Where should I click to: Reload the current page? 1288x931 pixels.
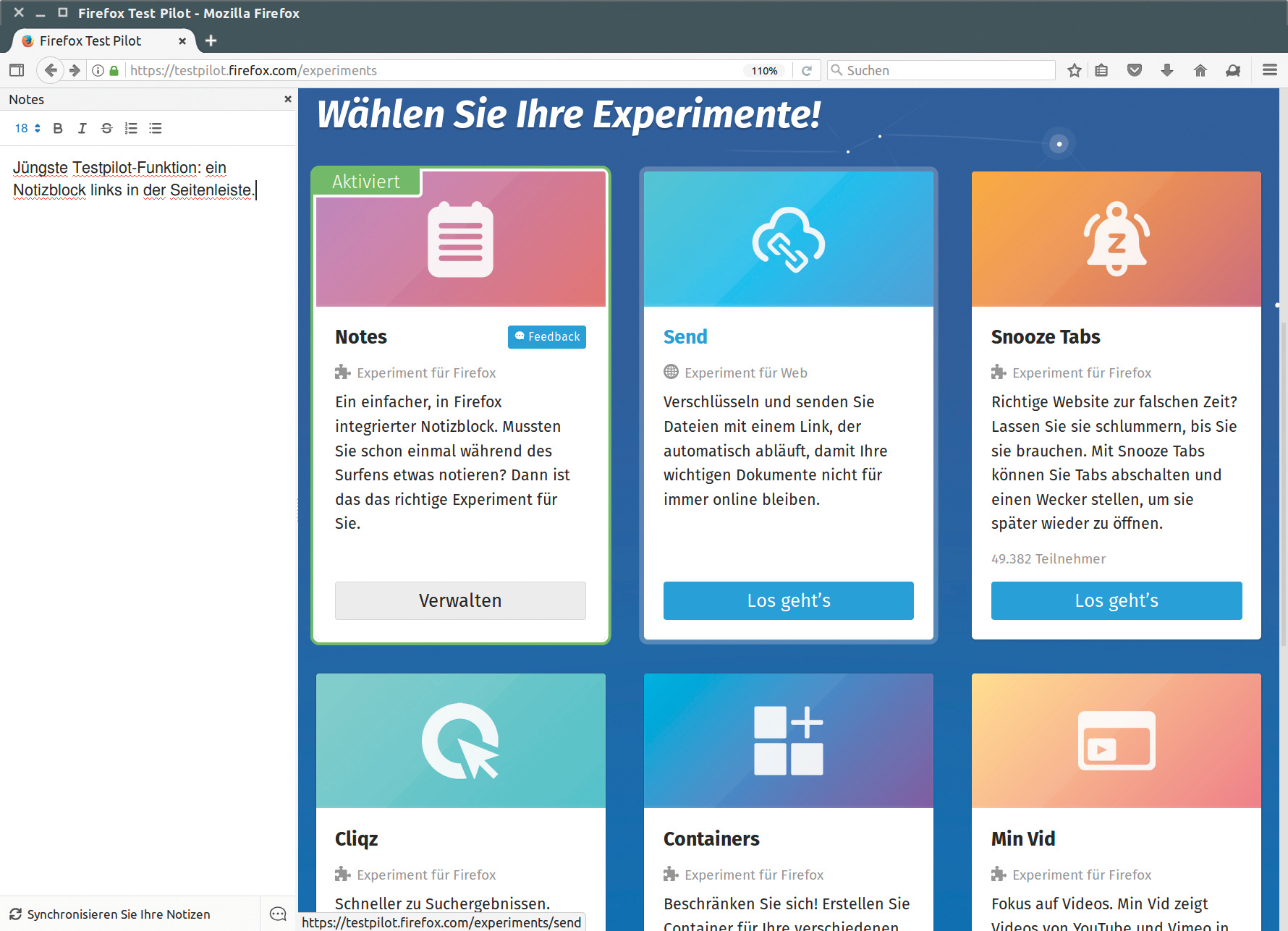(807, 70)
